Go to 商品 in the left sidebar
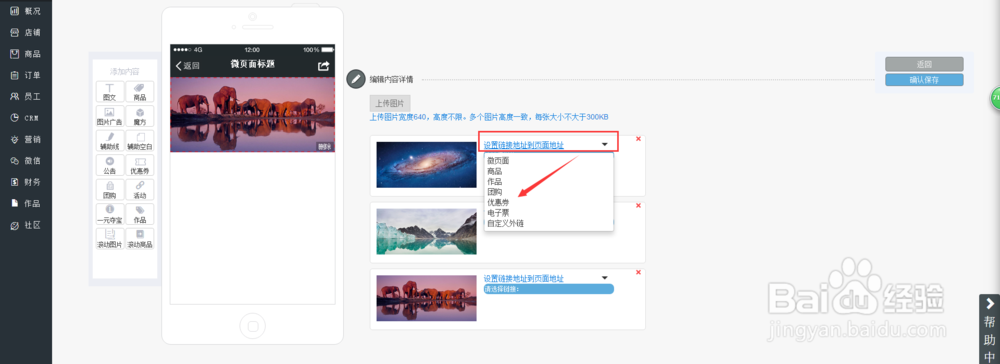 (26, 54)
